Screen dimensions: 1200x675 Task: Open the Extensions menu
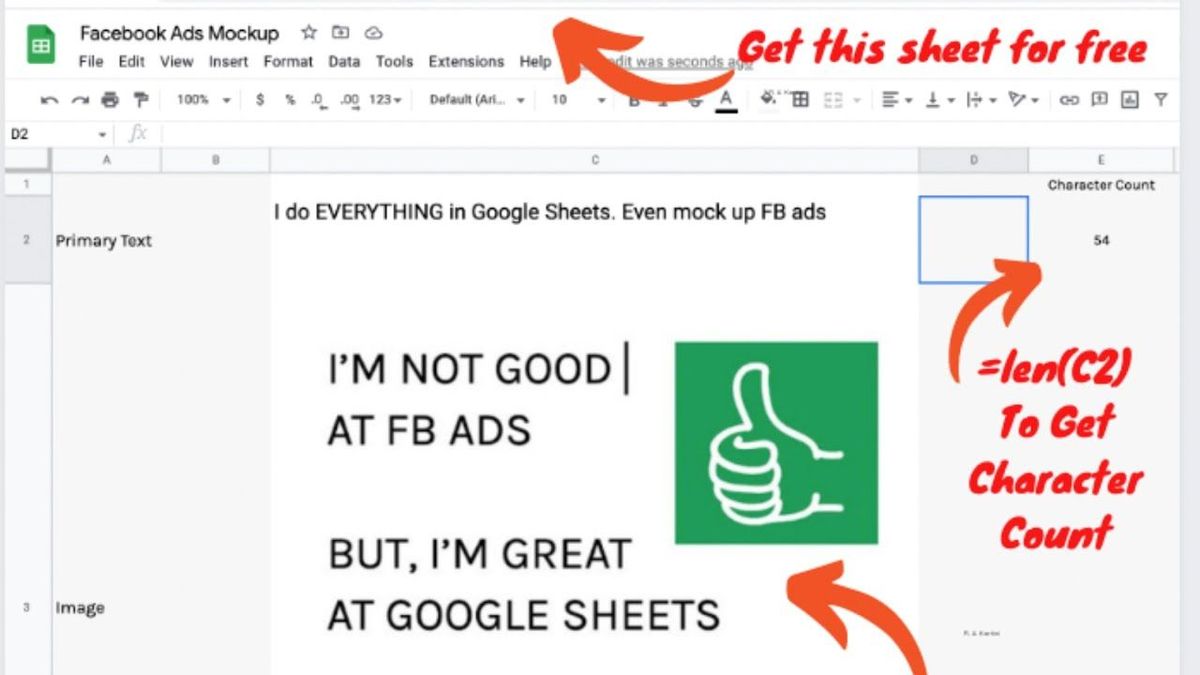[x=466, y=61]
